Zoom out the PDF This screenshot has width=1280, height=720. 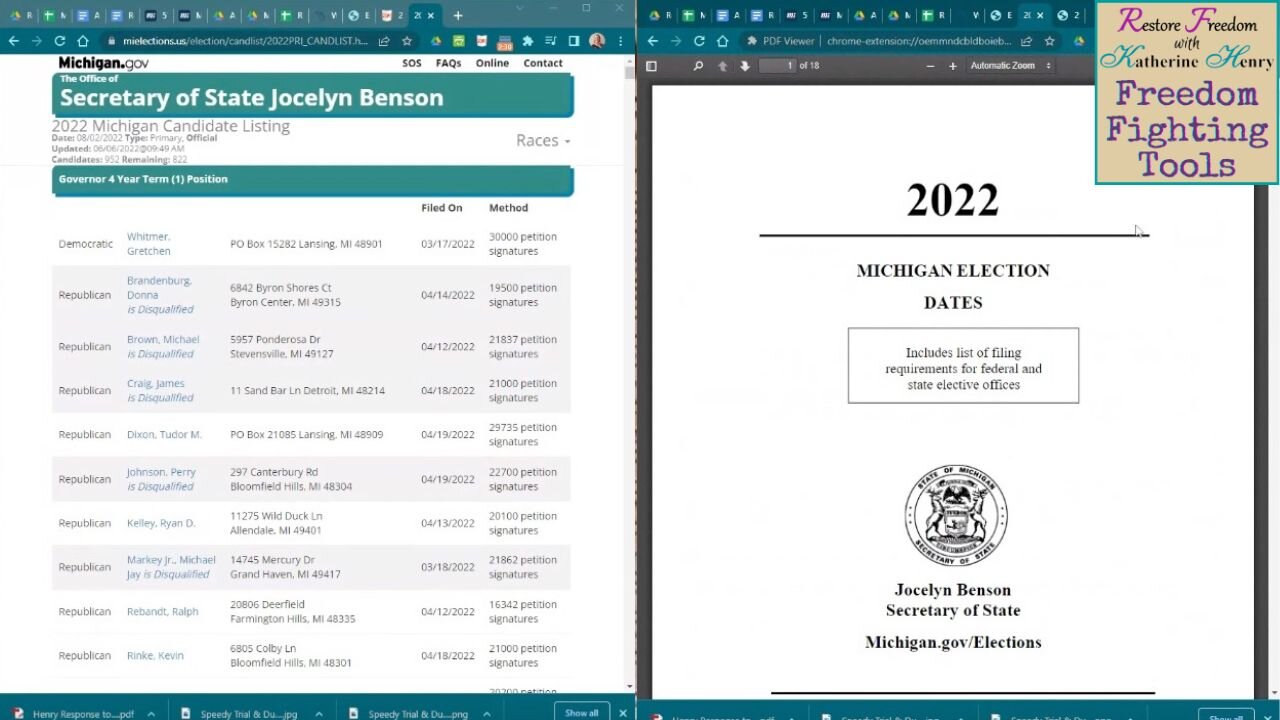tap(930, 66)
